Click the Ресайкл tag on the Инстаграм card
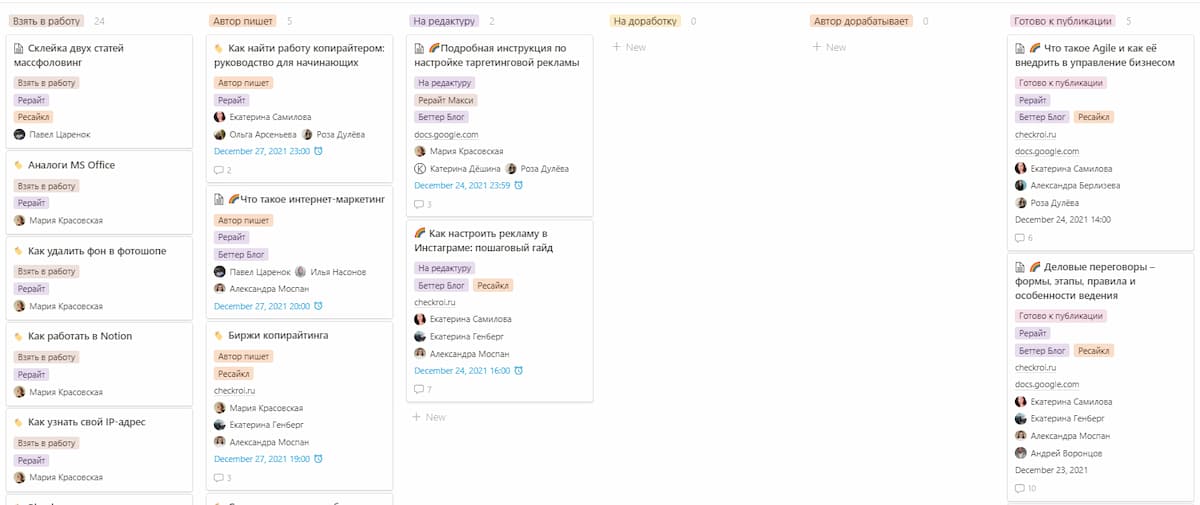Screen dimensions: 1200x505 pos(492,285)
